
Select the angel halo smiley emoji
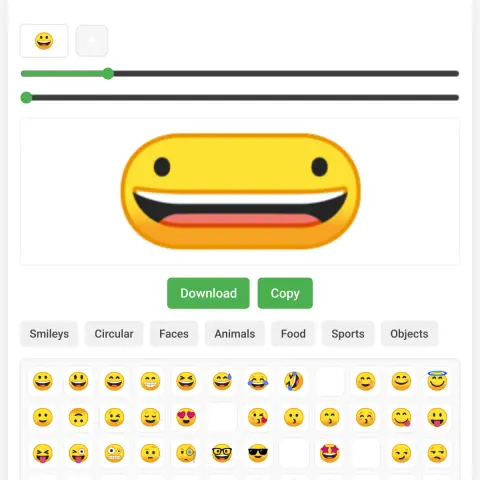click(x=437, y=381)
